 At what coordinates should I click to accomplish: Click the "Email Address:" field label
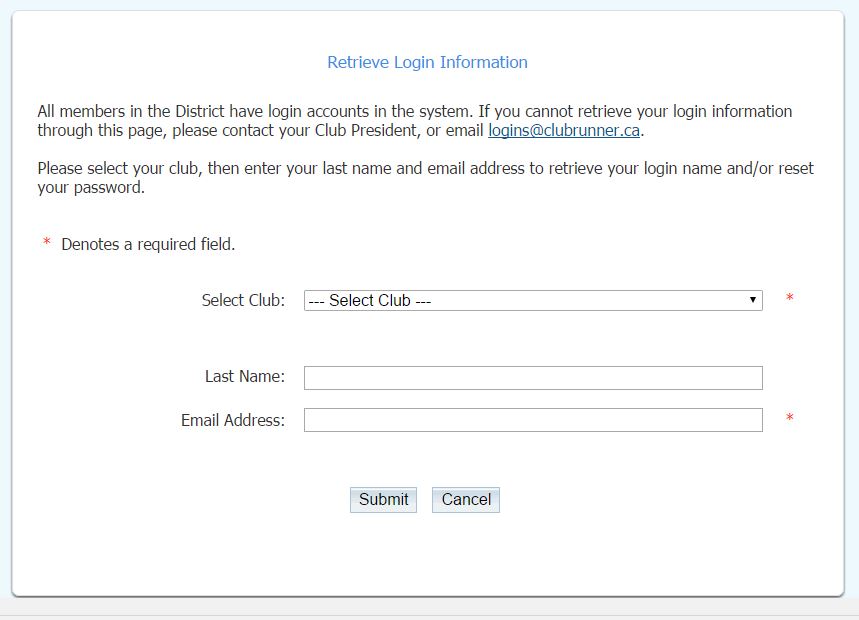(x=233, y=420)
